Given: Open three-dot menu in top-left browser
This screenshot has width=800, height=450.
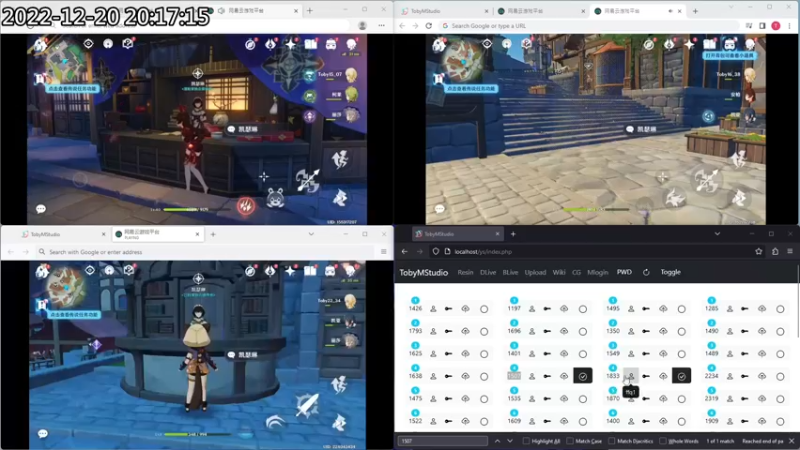Looking at the screenshot, I should pyautogui.click(x=382, y=25).
